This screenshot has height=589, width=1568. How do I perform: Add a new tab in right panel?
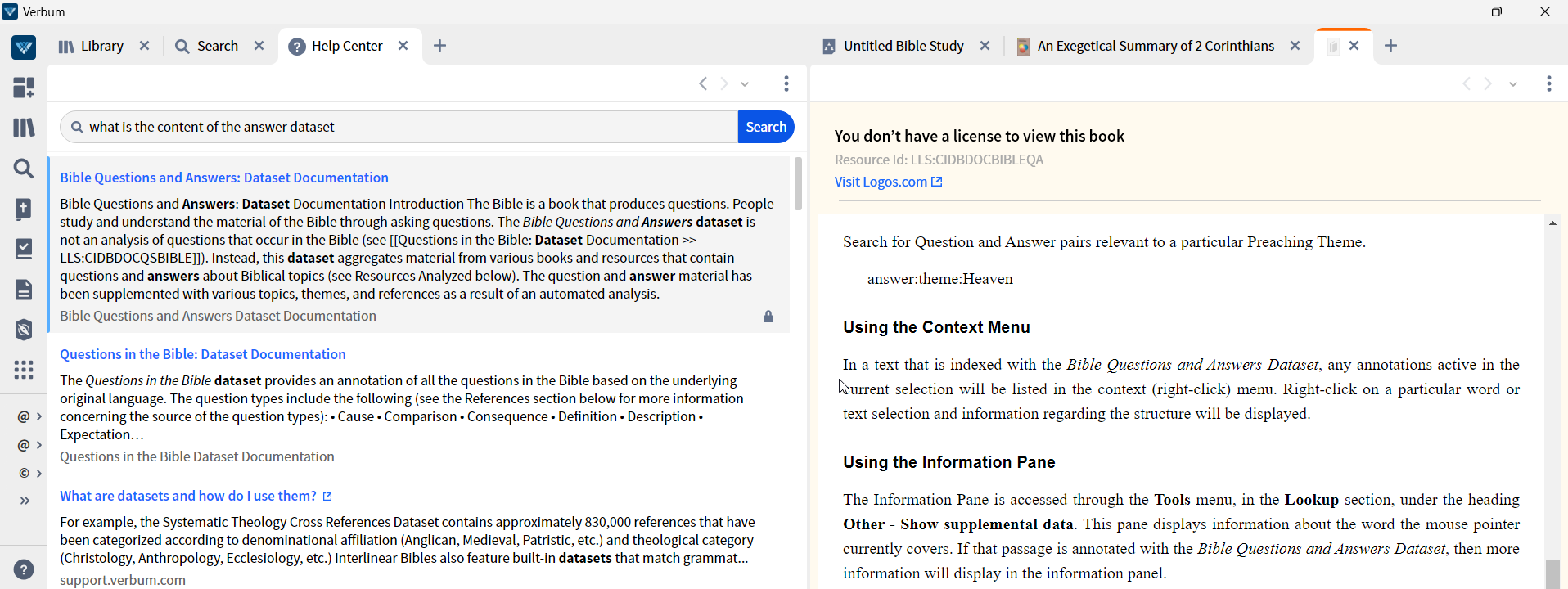[1391, 46]
